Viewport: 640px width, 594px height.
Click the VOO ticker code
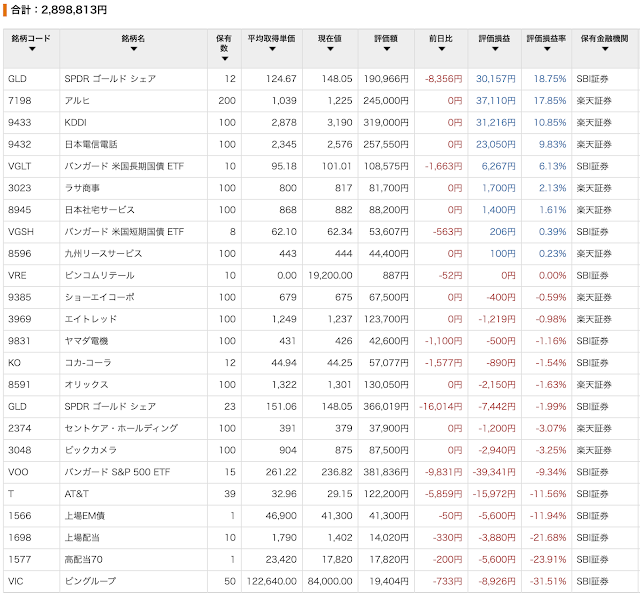point(18,472)
